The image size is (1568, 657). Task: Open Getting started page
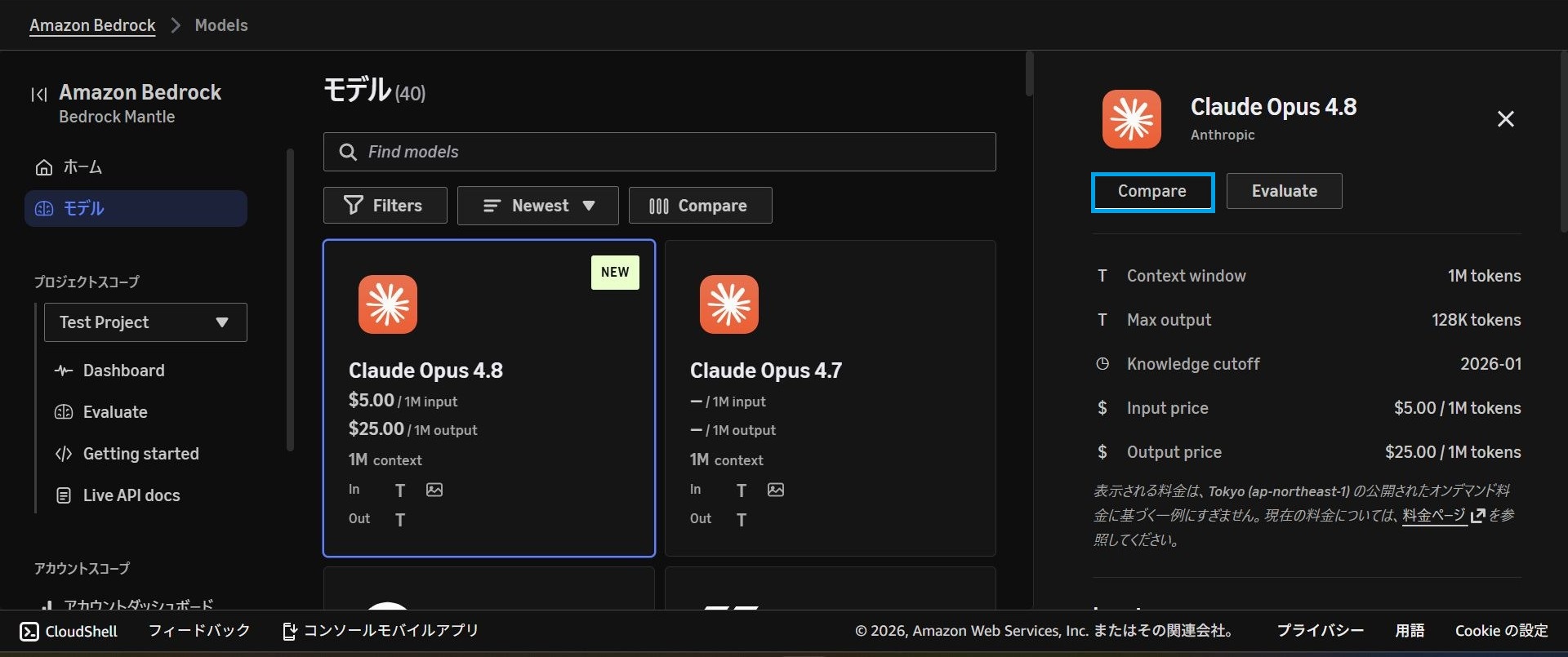click(x=140, y=454)
